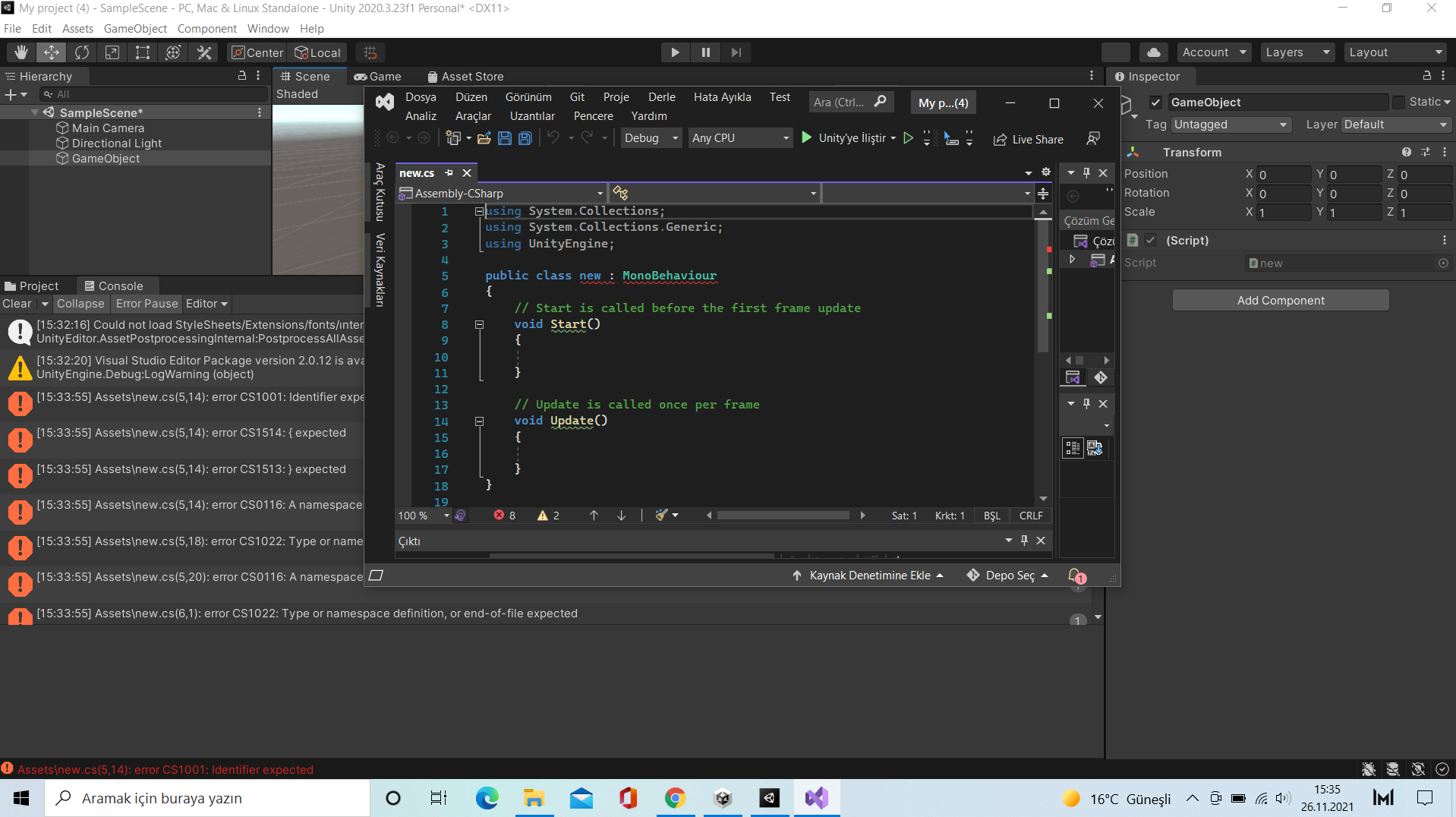This screenshot has height=817, width=1456.
Task: Click the Save All icon in Visual Studio
Action: click(x=525, y=138)
